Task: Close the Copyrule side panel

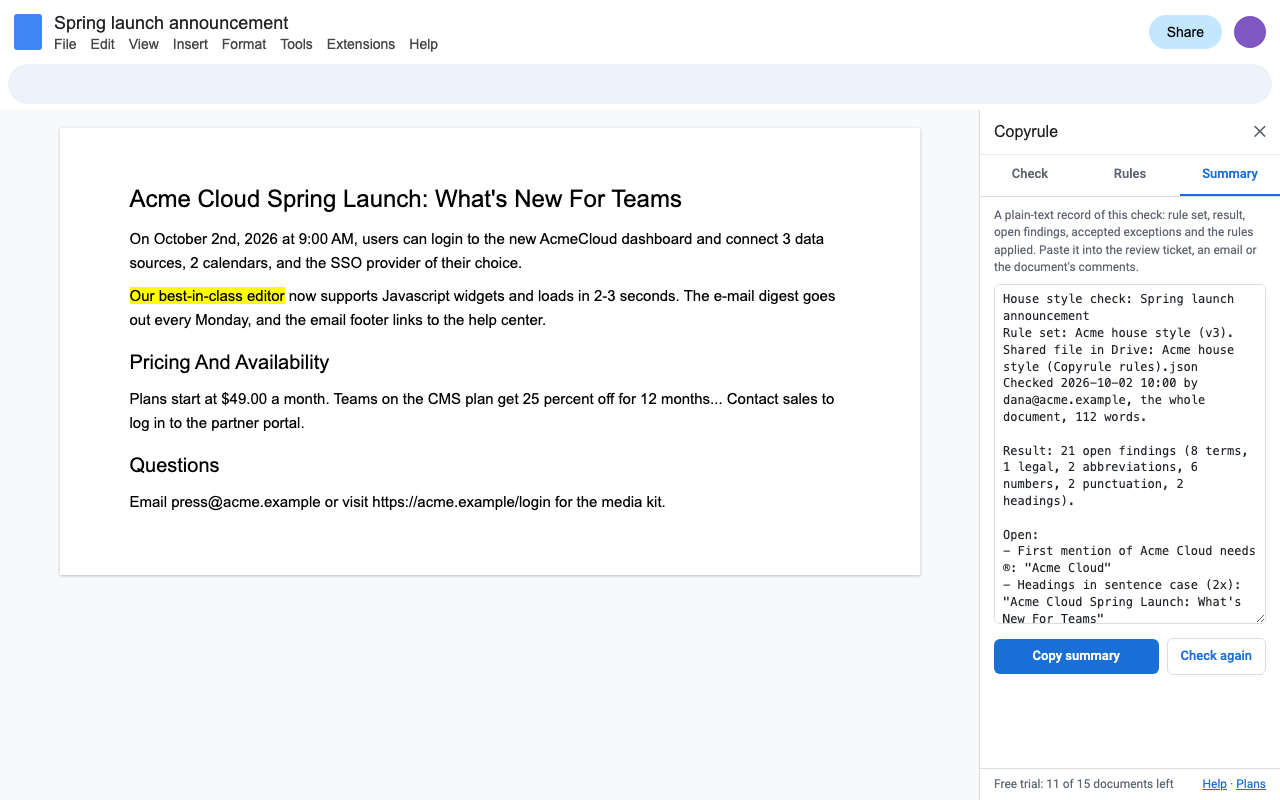Action: click(1260, 132)
